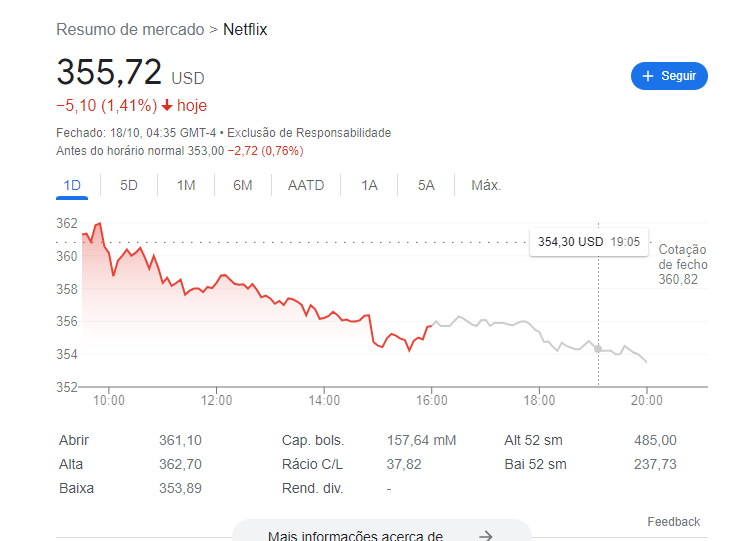Follow Netflix with the Seguir button
Viewport: 751px width, 541px height.
[x=669, y=76]
